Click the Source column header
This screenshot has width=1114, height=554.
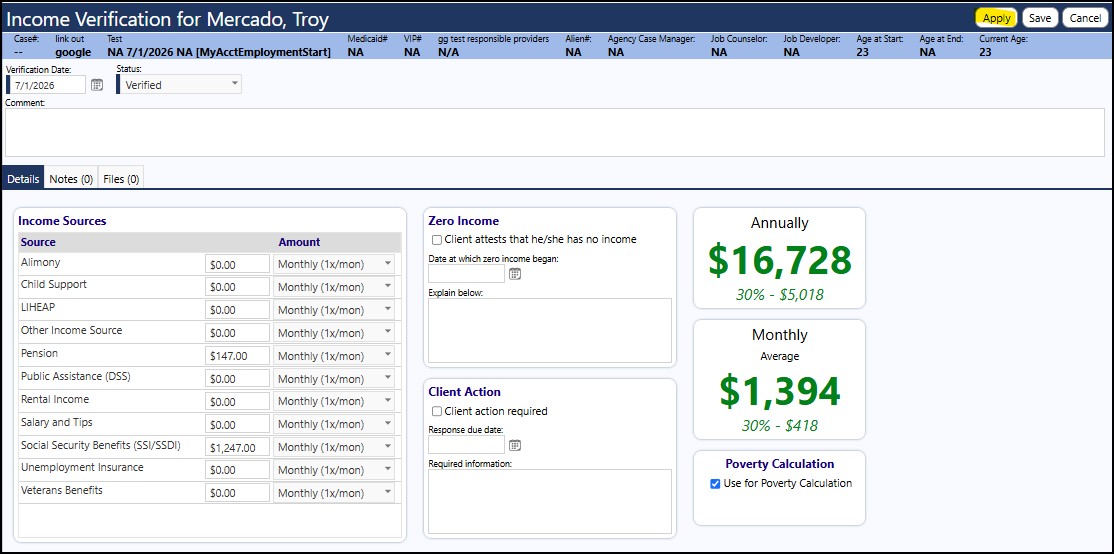tap(38, 242)
